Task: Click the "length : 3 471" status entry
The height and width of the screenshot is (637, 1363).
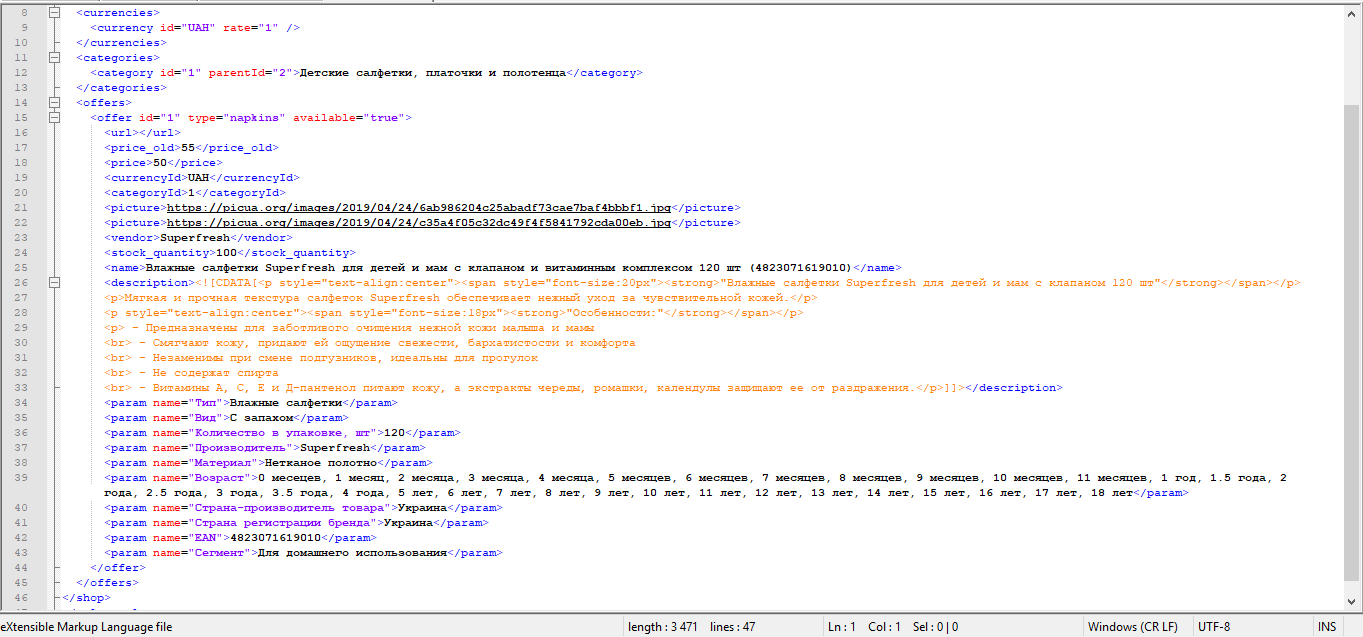Action: pyautogui.click(x=661, y=627)
